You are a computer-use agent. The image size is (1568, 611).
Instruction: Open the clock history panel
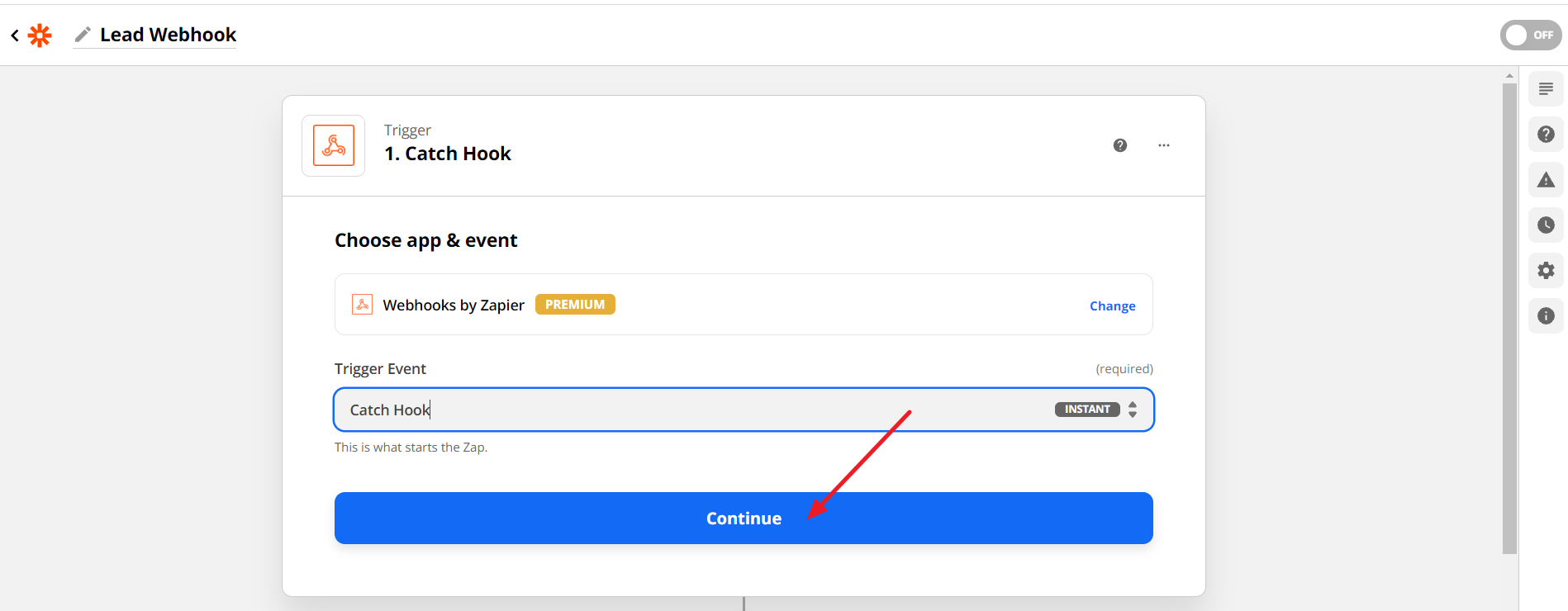click(x=1546, y=225)
